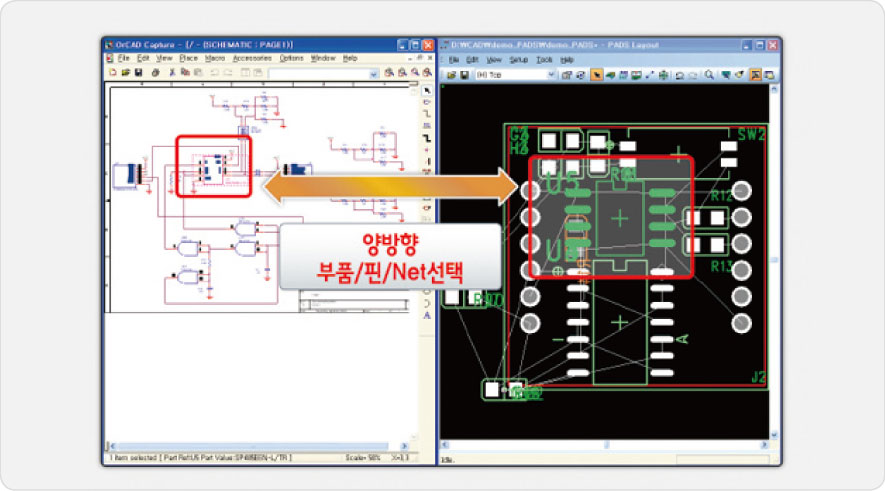Open the Tools menu in PADS Layout
The width and height of the screenshot is (885, 491).
[x=544, y=60]
